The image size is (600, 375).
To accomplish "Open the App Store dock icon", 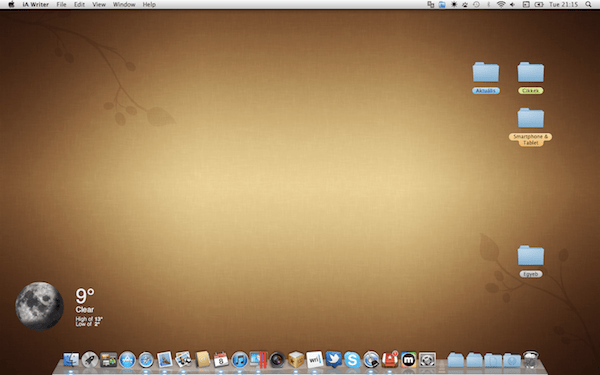I will tap(127, 360).
